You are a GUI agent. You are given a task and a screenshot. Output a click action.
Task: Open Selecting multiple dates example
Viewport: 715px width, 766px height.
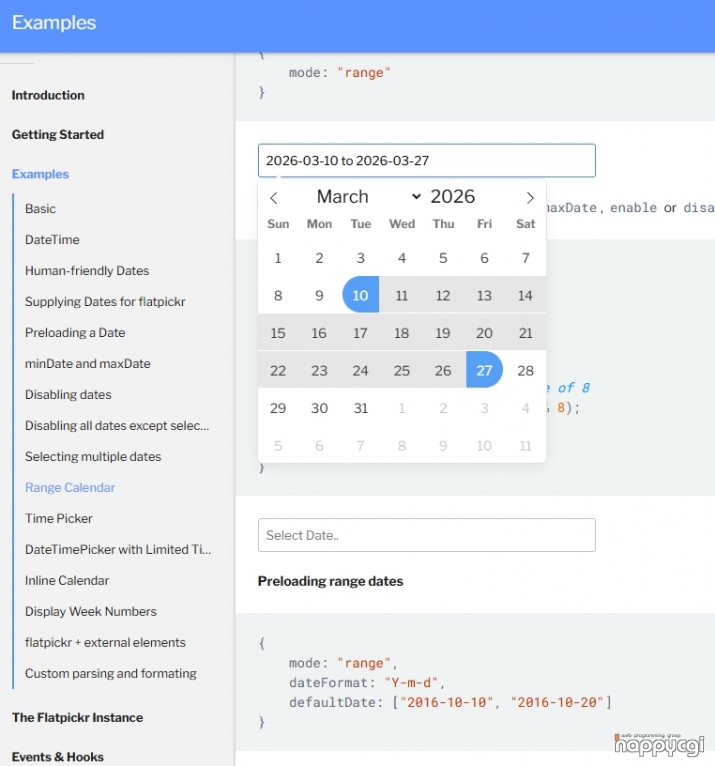pos(93,457)
